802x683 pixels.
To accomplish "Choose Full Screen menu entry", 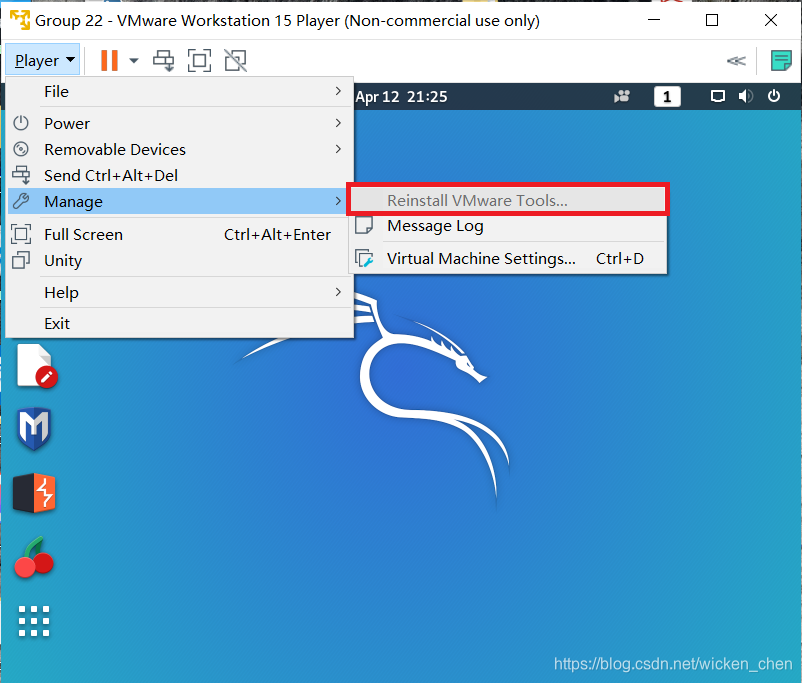I will point(180,234).
